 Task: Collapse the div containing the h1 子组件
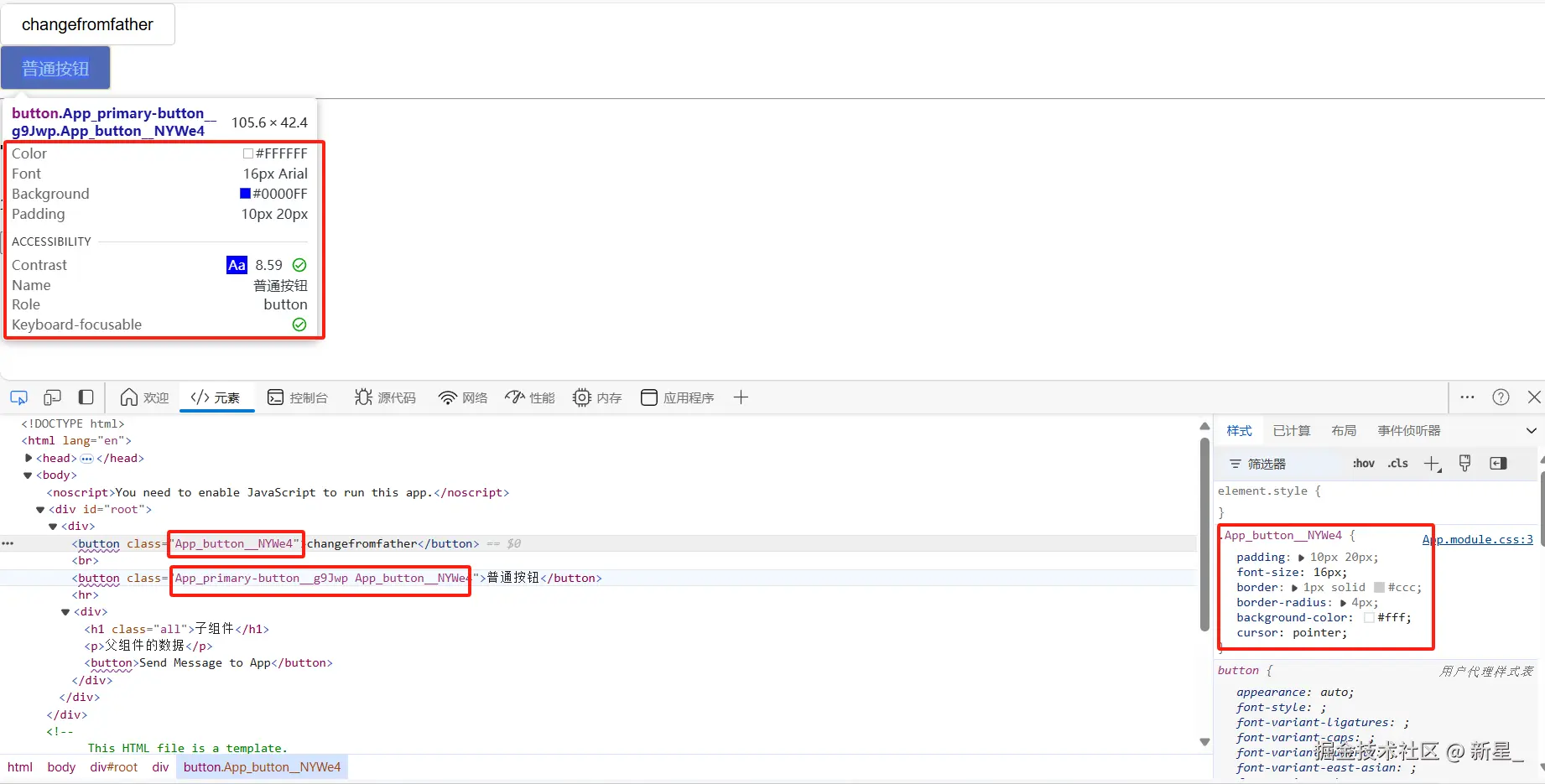(65, 612)
